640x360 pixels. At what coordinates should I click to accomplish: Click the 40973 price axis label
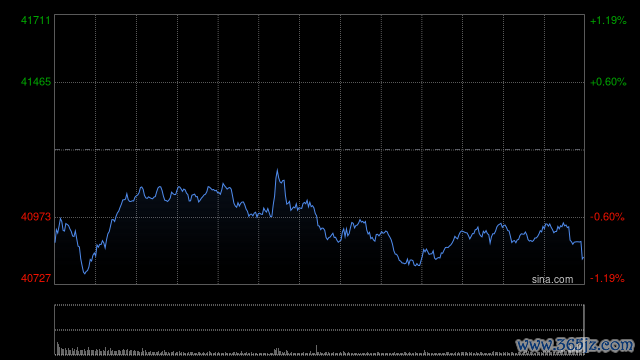[x=36, y=217]
